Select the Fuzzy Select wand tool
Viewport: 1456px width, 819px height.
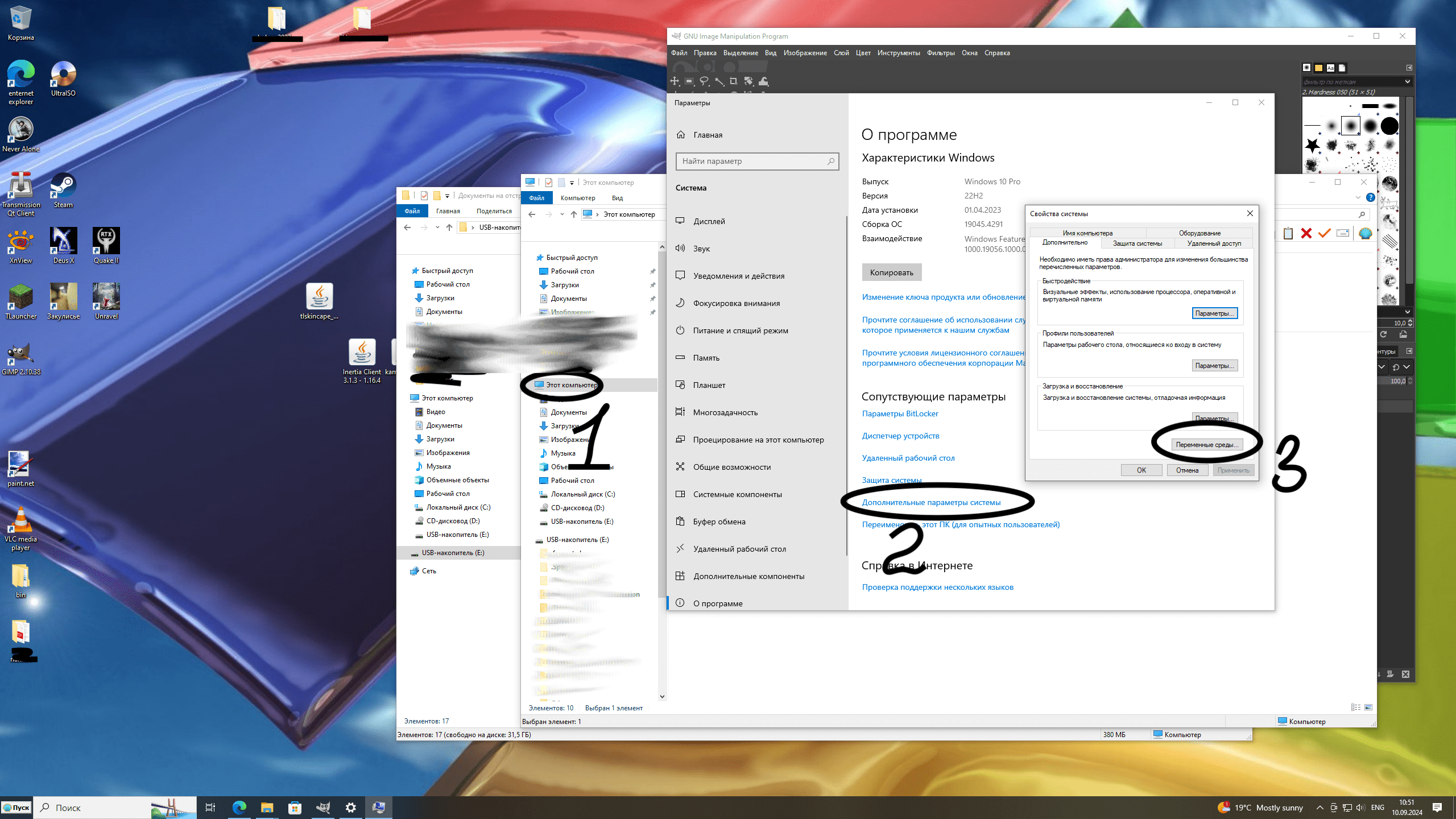[719, 81]
